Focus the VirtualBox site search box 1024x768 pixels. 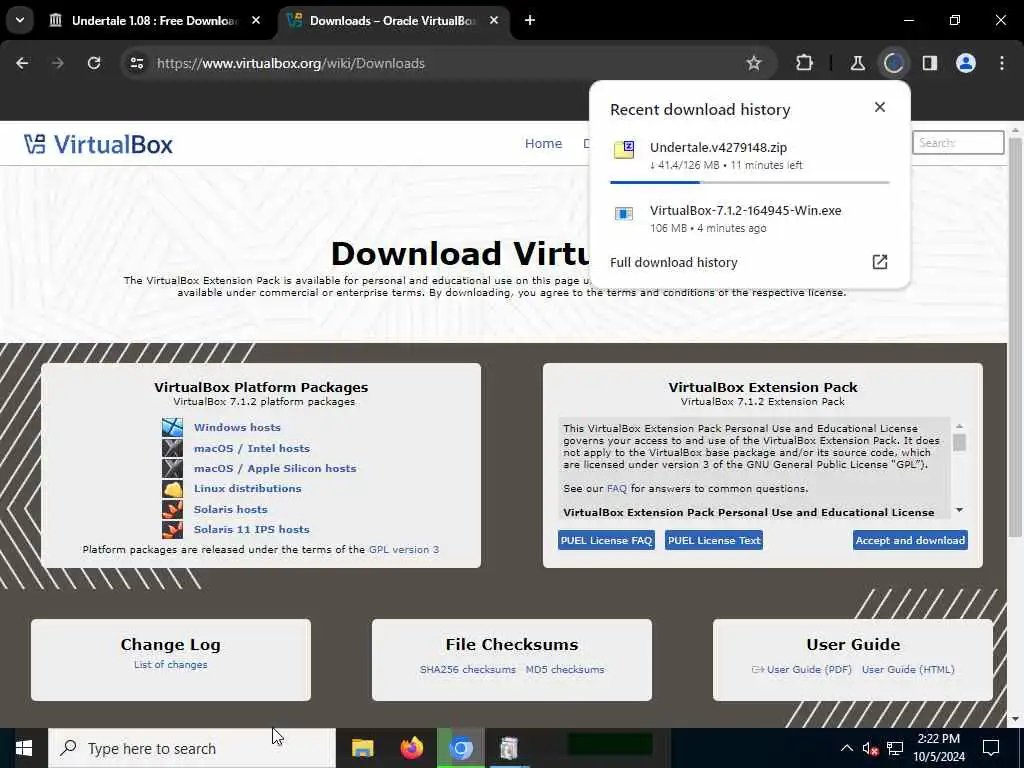(958, 142)
